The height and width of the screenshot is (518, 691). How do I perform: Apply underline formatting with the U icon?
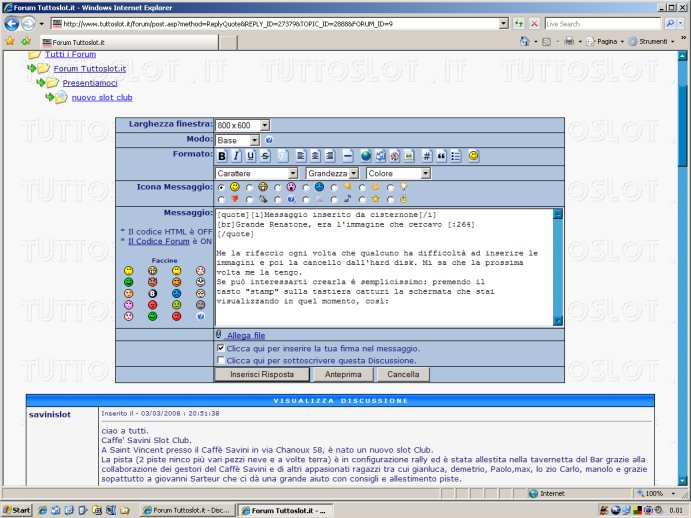tap(250, 156)
